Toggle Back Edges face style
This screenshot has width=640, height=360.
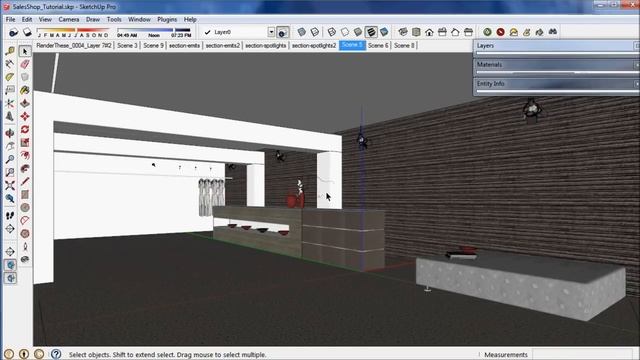click(x=315, y=32)
